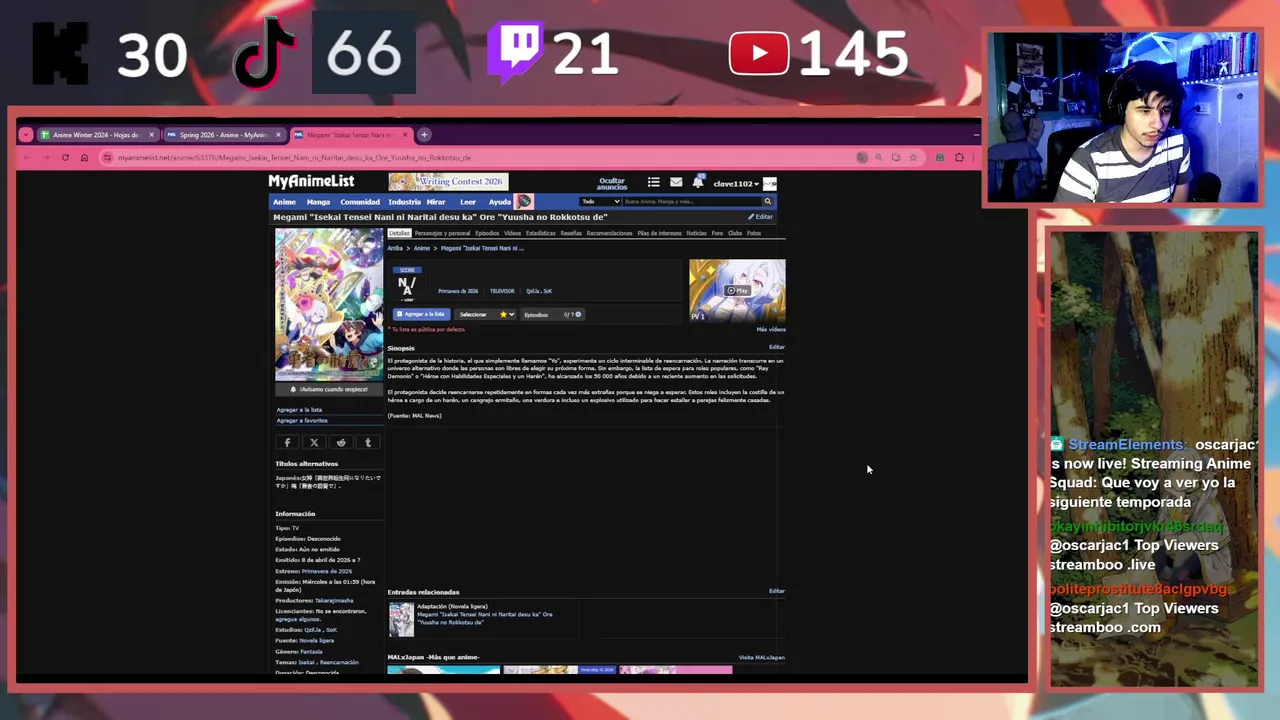Viewport: 1280px width, 720px height.
Task: Click the MyAnimeList logo
Action: coord(311,181)
